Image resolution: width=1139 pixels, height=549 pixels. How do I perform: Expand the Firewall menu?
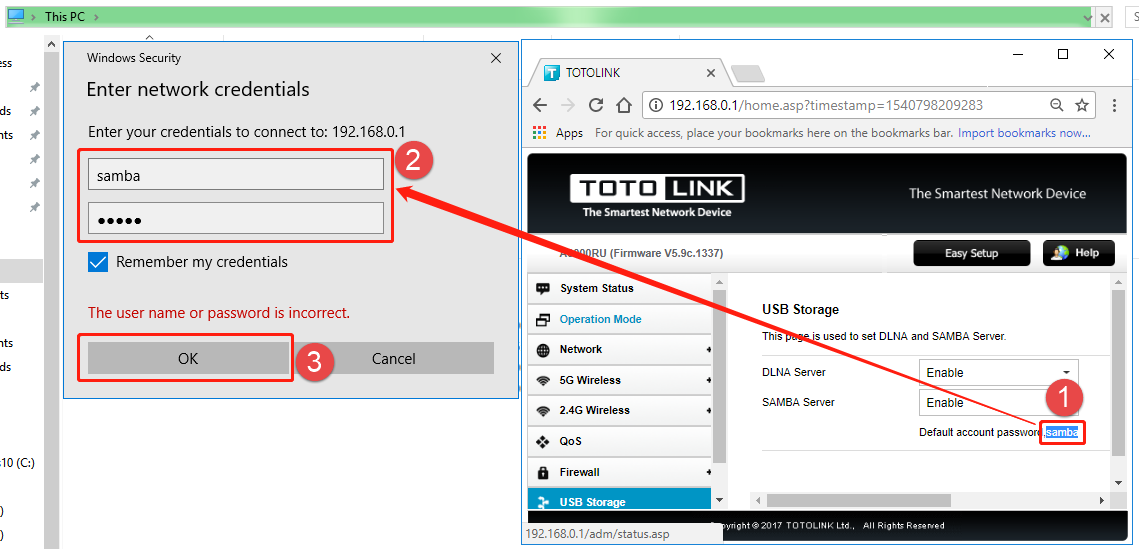[x=619, y=472]
